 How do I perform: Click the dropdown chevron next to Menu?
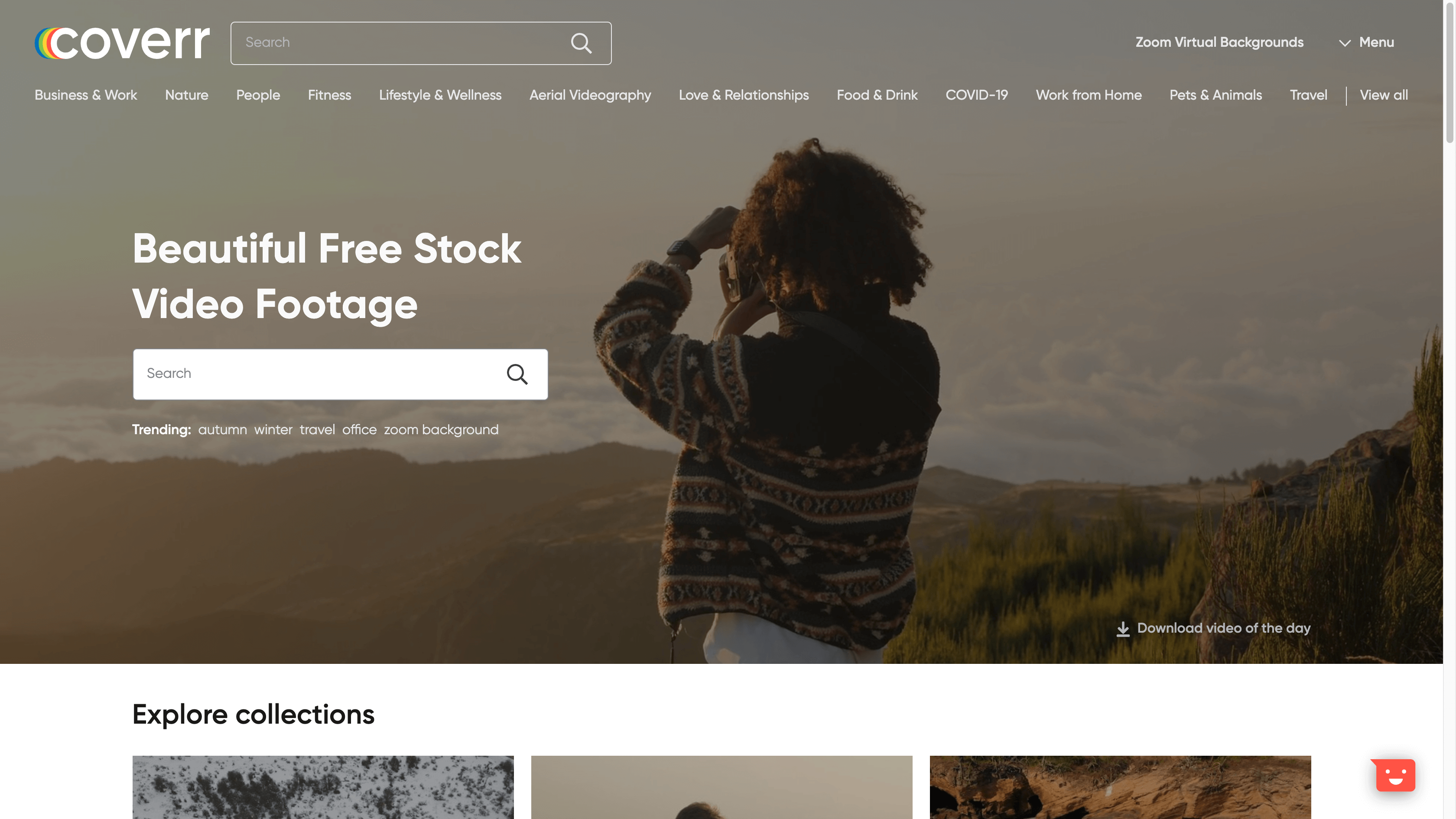pyautogui.click(x=1345, y=42)
